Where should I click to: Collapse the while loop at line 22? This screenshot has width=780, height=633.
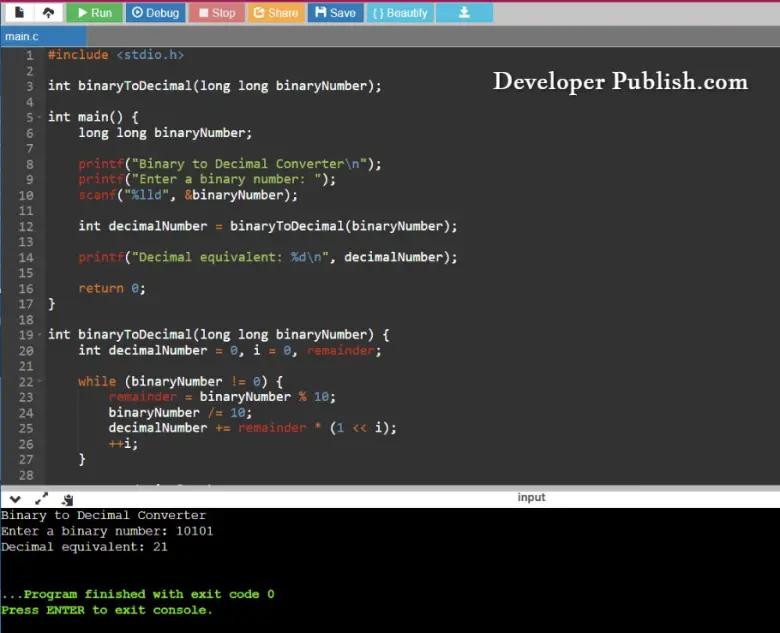tap(40, 382)
